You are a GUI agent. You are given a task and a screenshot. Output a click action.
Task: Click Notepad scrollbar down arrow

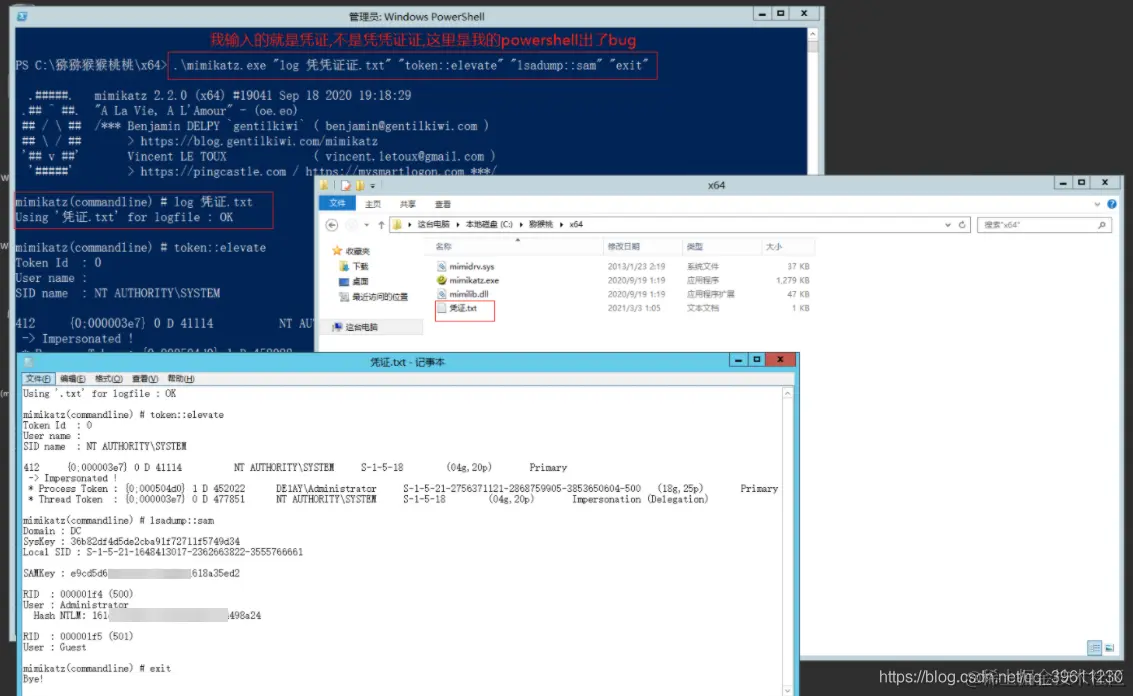coord(788,689)
